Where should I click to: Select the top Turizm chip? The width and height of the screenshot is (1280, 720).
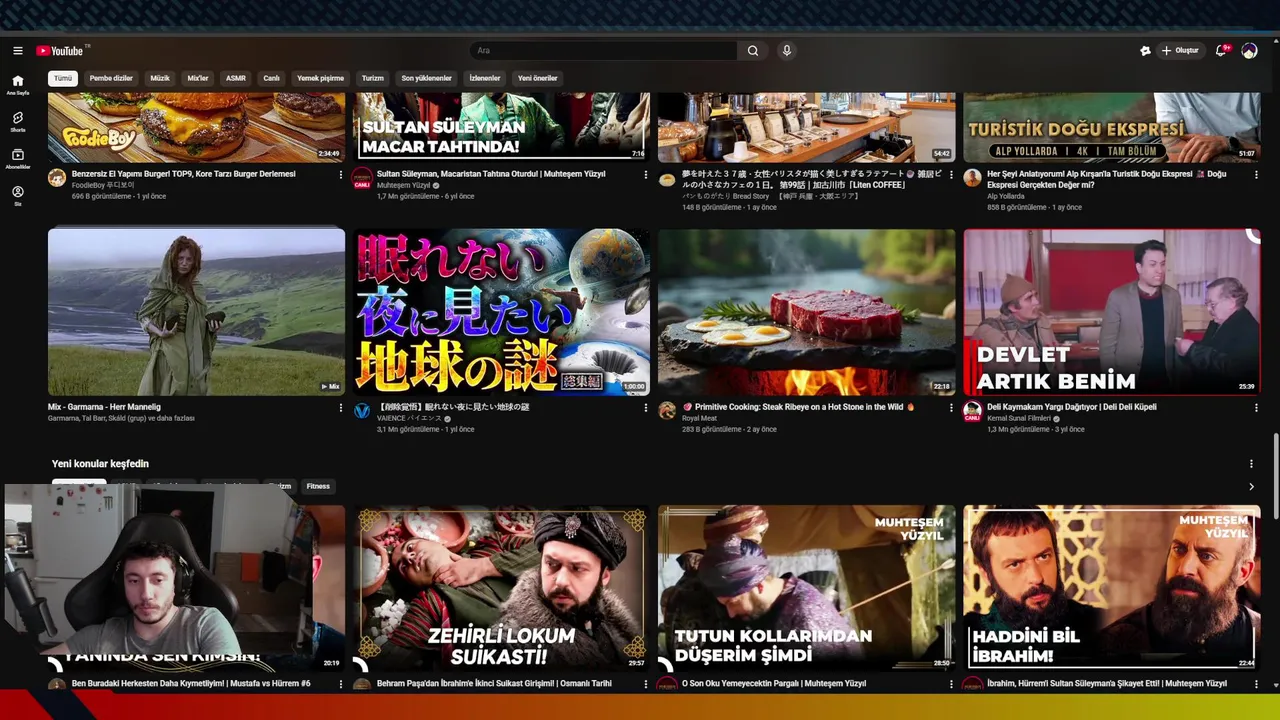[373, 78]
